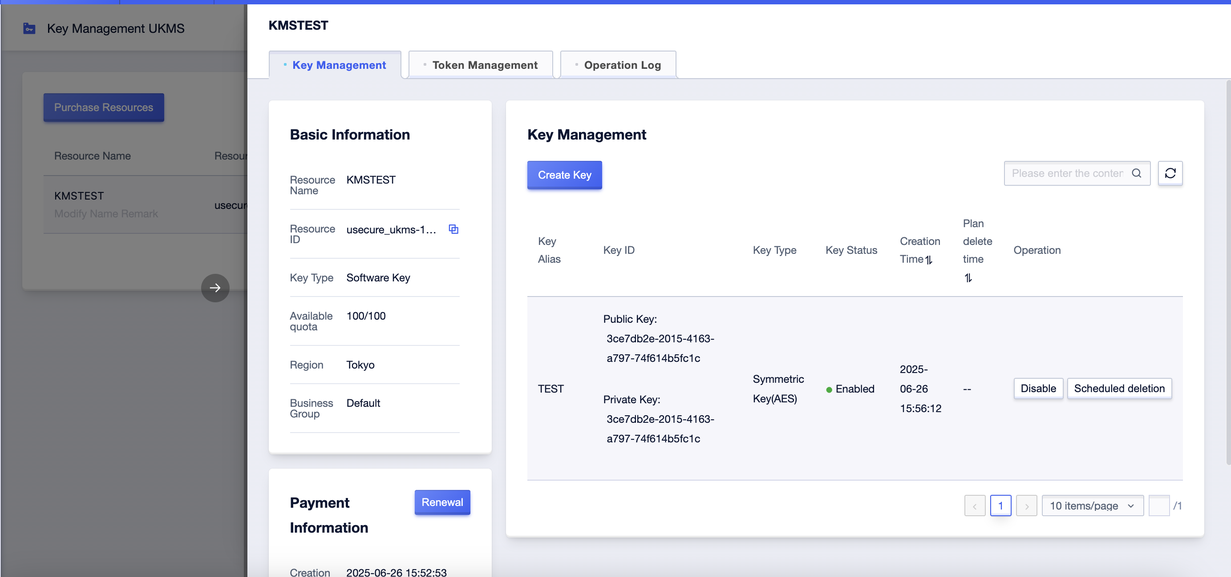Click Purchase Resources button
Screen dimensions: 1231x577
pyautogui.click(x=103, y=107)
